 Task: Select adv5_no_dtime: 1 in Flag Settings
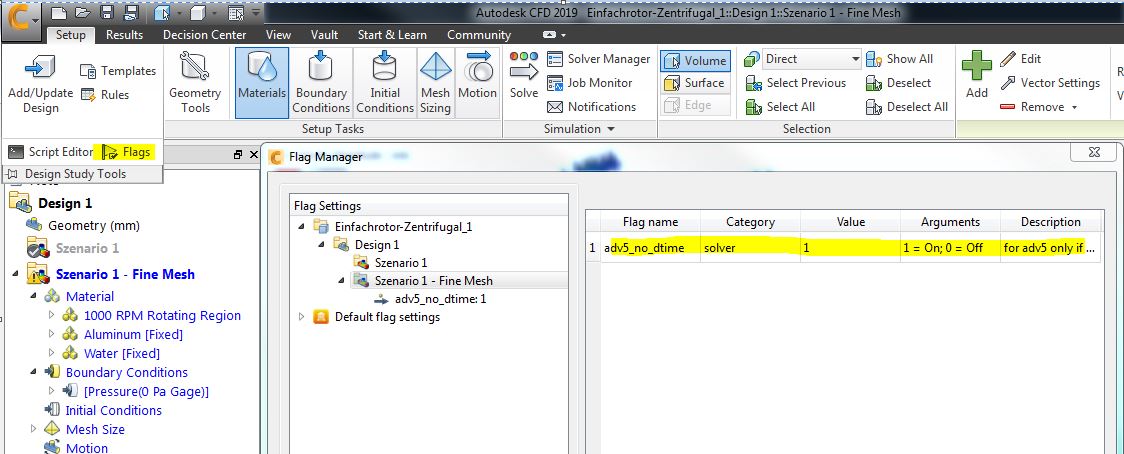tap(441, 298)
